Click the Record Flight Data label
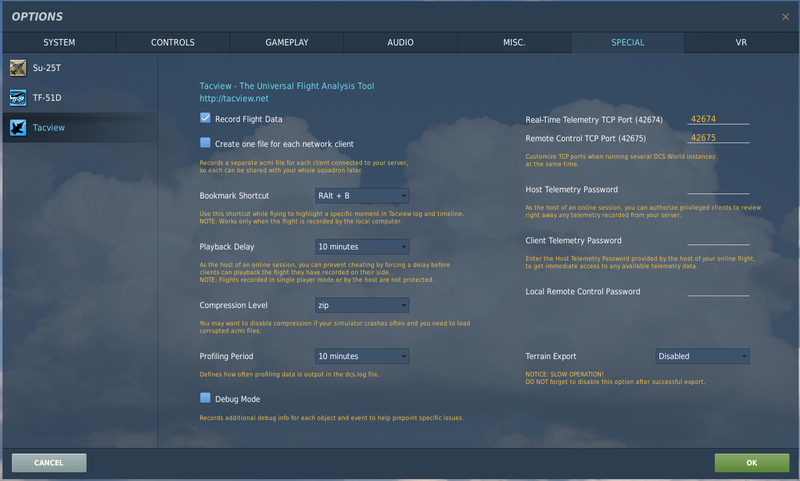This screenshot has height=481, width=800. (248, 119)
